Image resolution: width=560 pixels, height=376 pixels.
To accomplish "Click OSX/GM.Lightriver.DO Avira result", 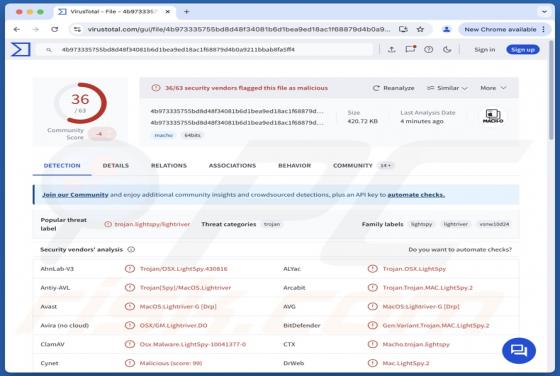I will click(x=173, y=325).
